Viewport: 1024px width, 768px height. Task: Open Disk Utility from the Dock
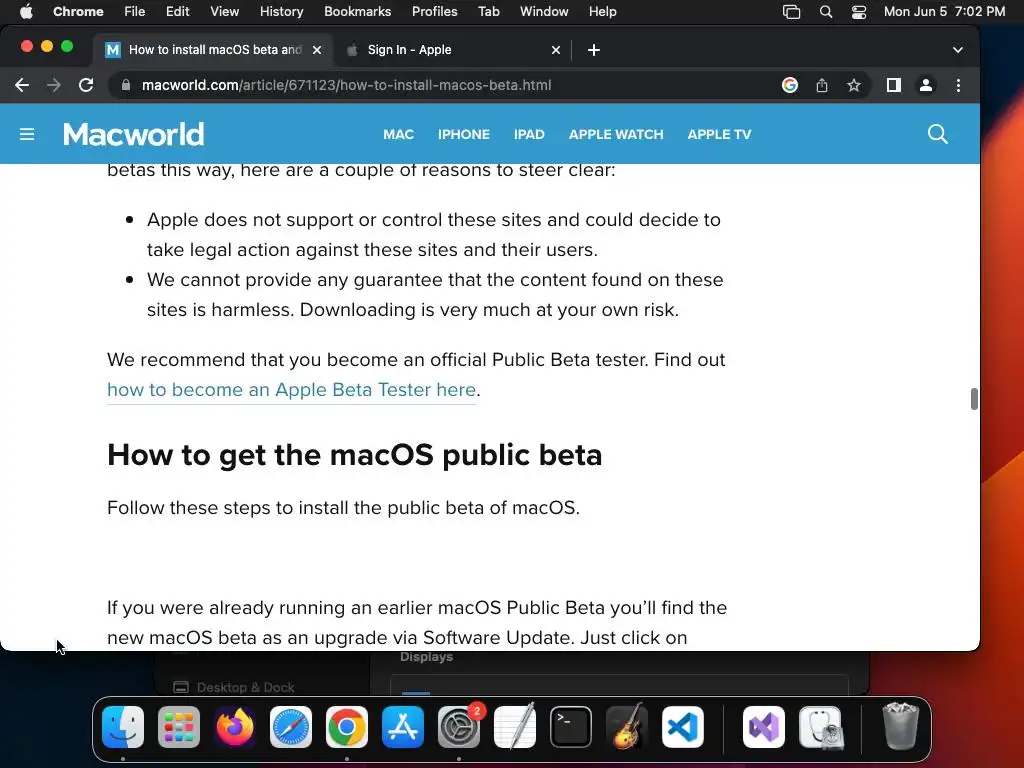(820, 727)
